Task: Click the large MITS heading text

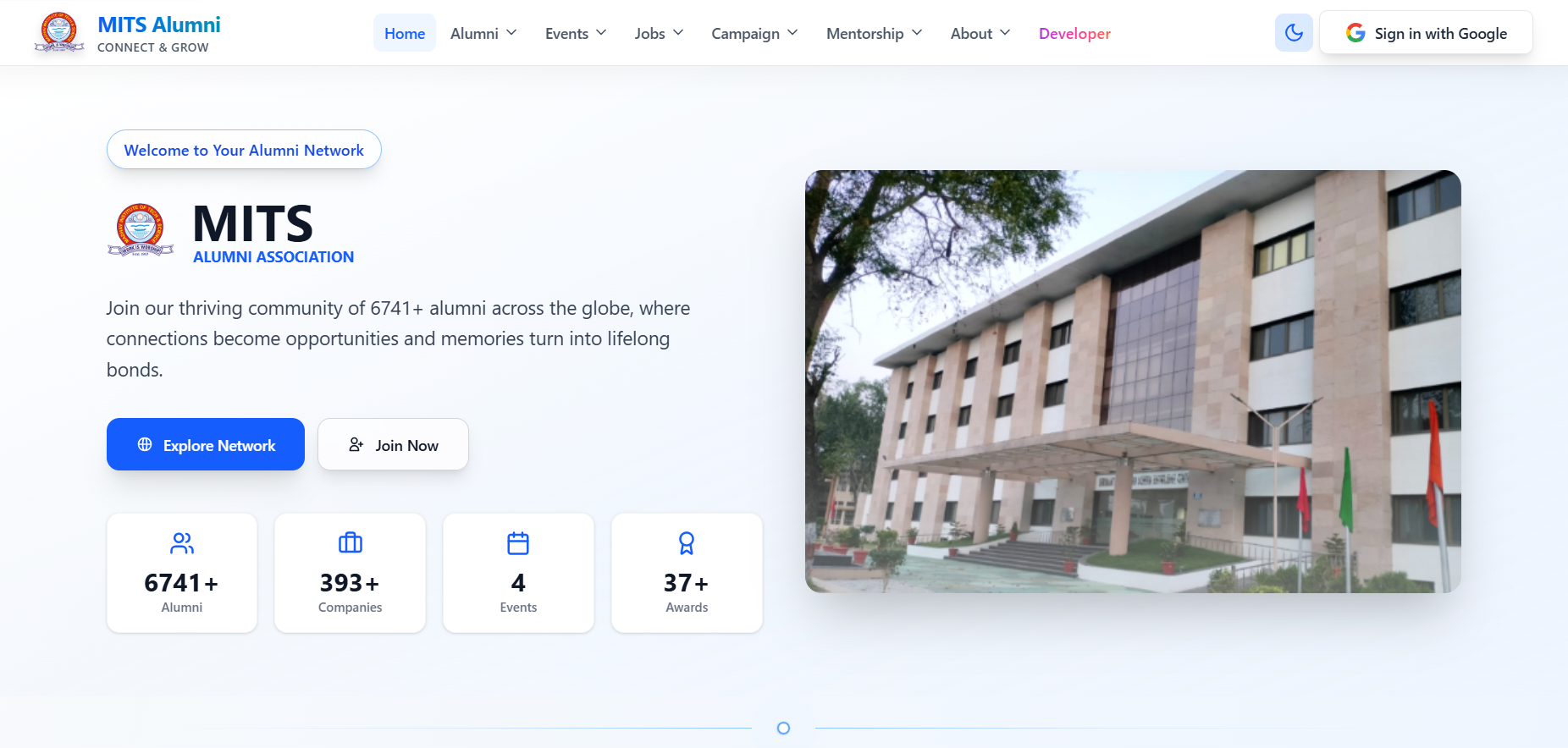Action: [253, 223]
